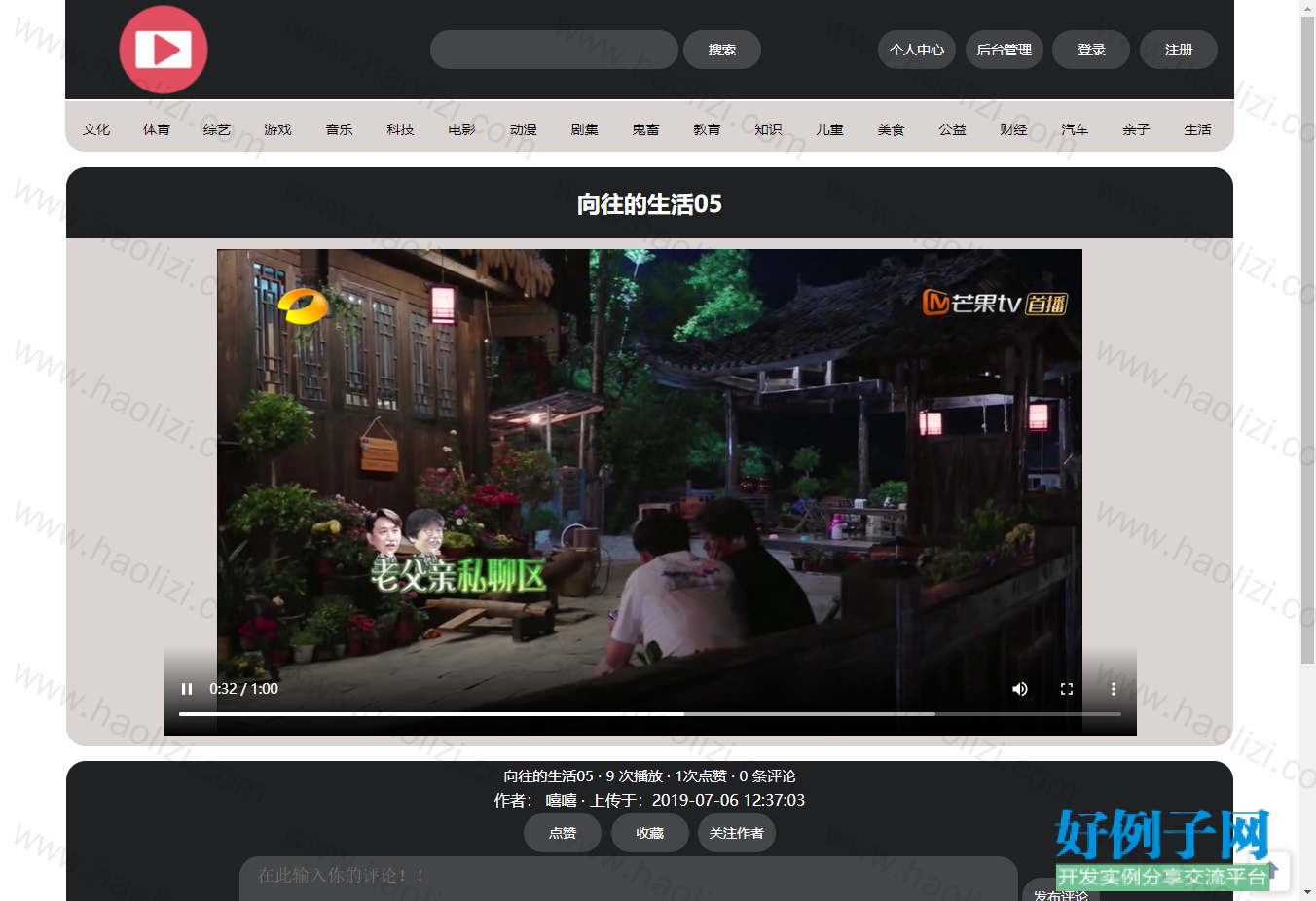
Task: Open the 文化 category
Action: [x=96, y=129]
